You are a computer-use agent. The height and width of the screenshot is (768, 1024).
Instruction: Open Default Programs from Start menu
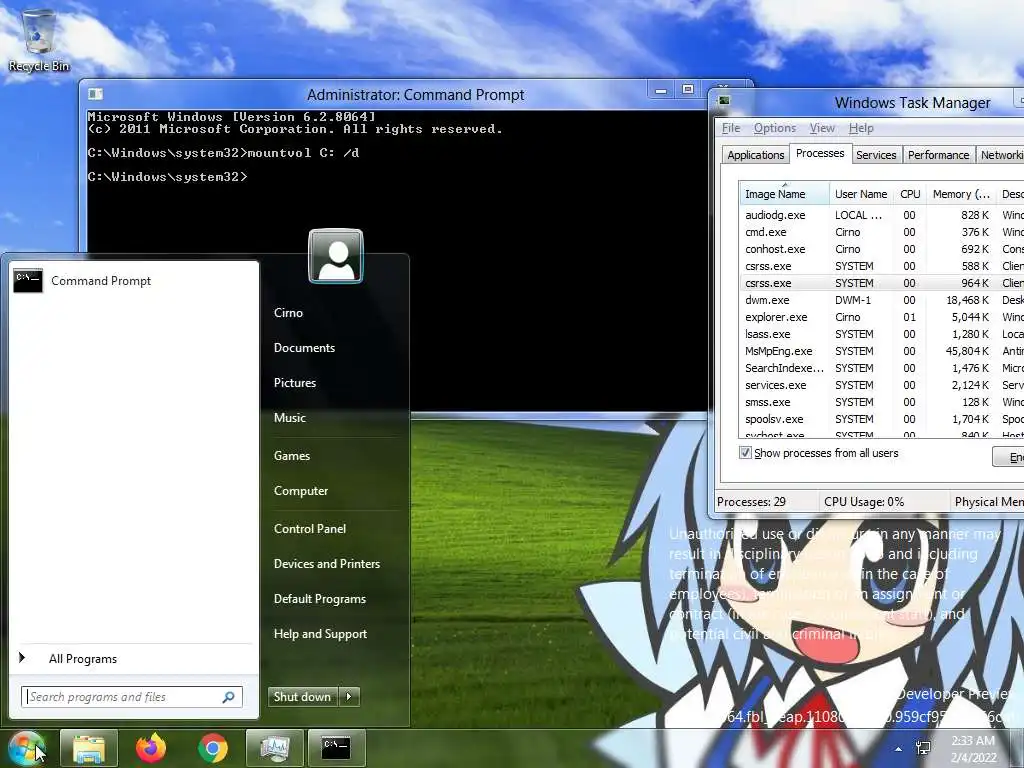319,599
